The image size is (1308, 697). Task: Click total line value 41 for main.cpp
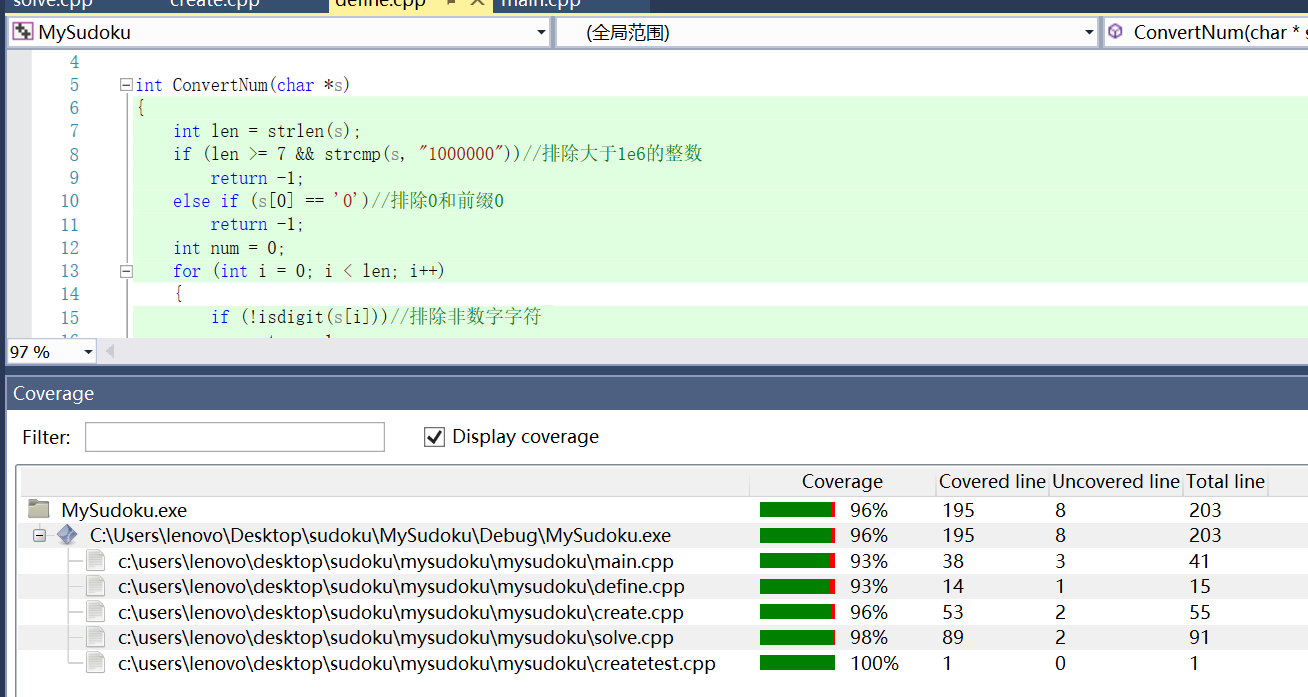coord(1199,561)
